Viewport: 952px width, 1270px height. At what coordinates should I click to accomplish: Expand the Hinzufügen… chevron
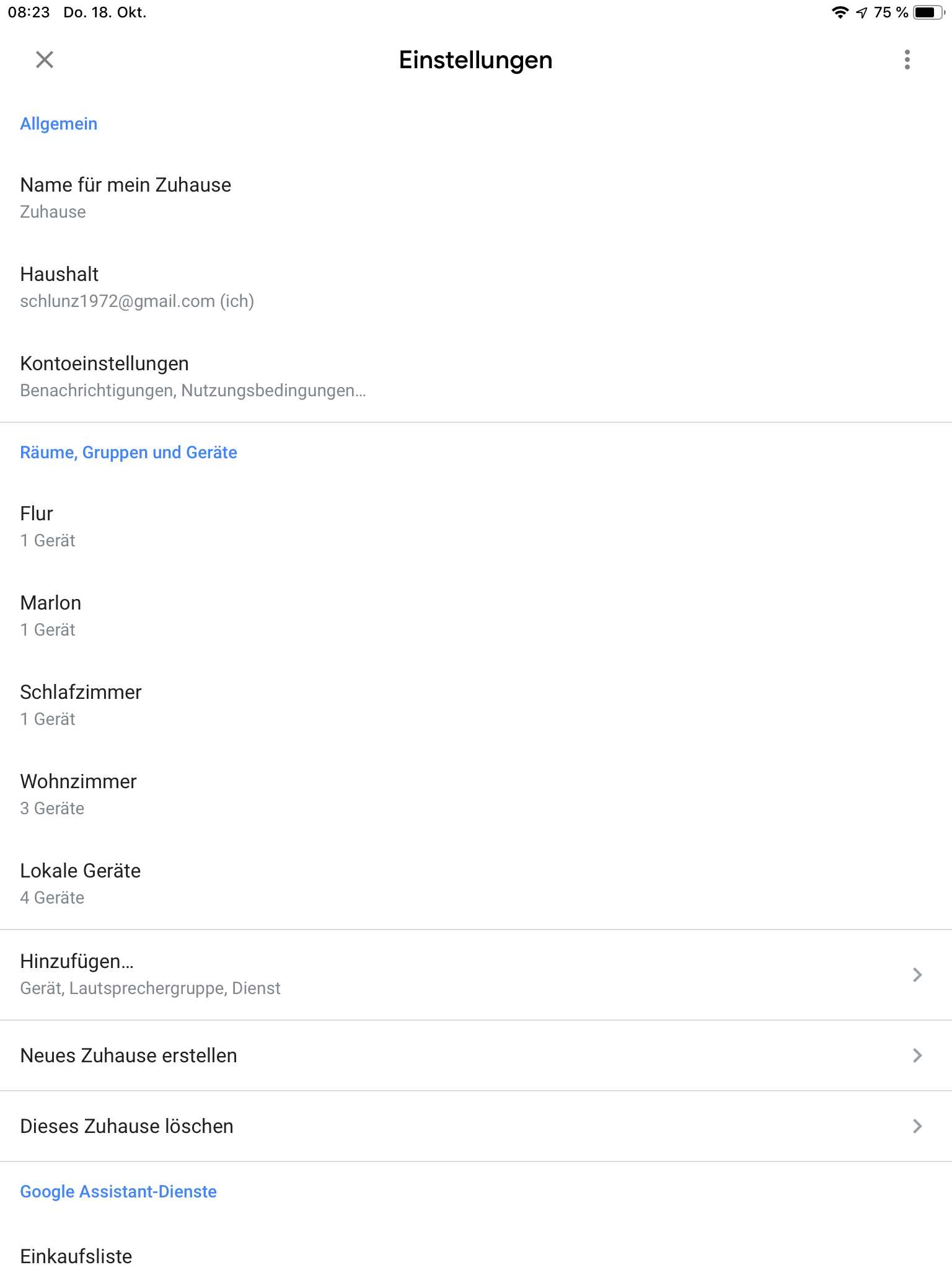point(917,975)
